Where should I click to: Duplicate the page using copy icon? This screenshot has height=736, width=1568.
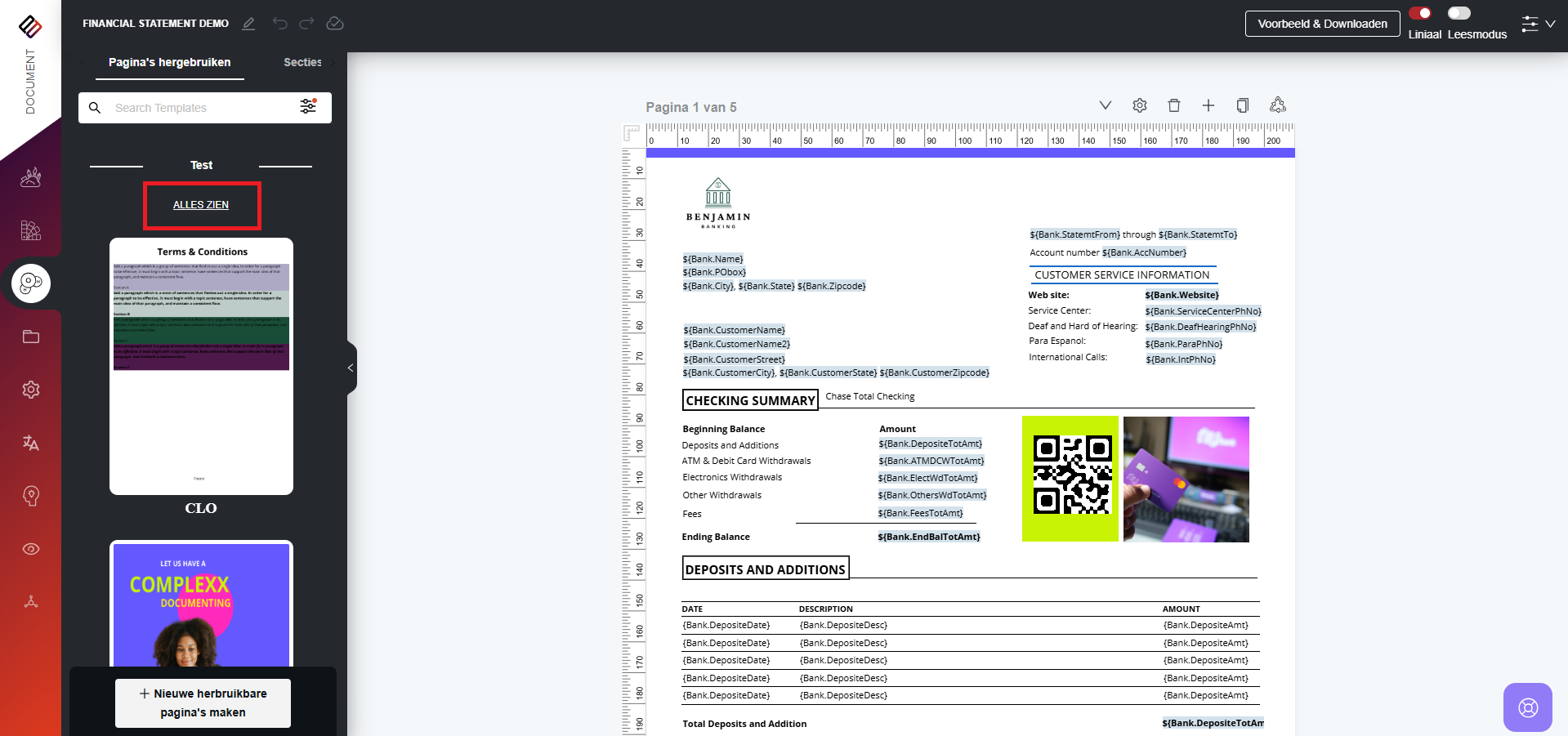1243,105
